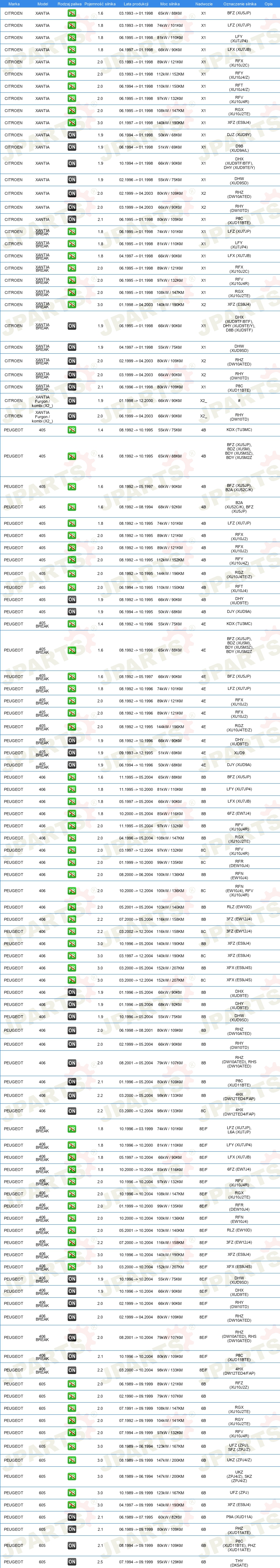Image resolution: width=280 pixels, height=1568 pixels.
Task: Click diesel ON icon in 605 THY 2.5 row
Action: coord(72,1563)
